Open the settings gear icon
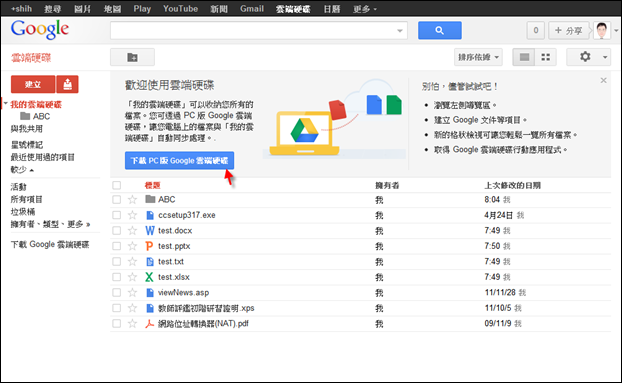Image resolution: width=622 pixels, height=383 pixels. [585, 57]
